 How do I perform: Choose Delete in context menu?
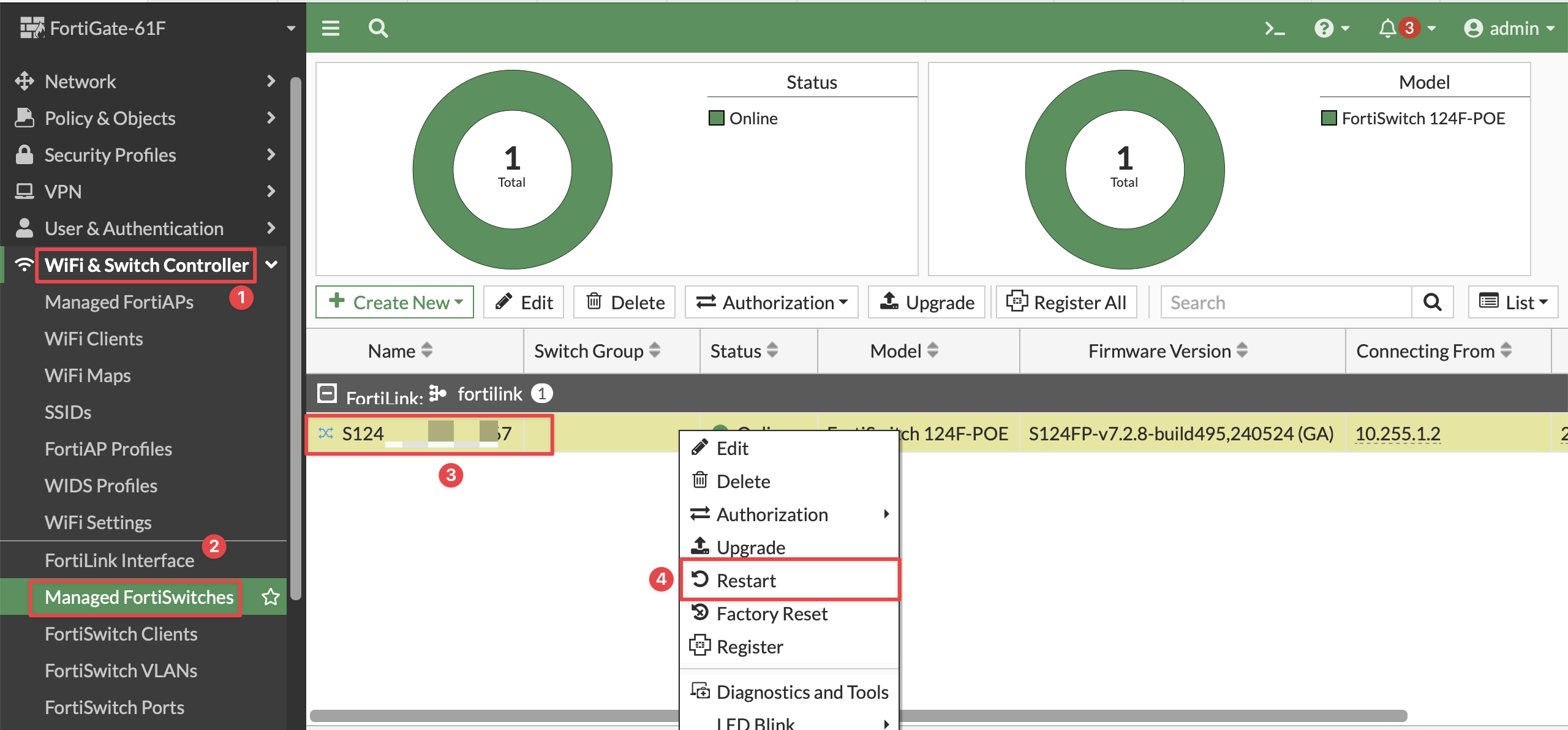point(789,481)
